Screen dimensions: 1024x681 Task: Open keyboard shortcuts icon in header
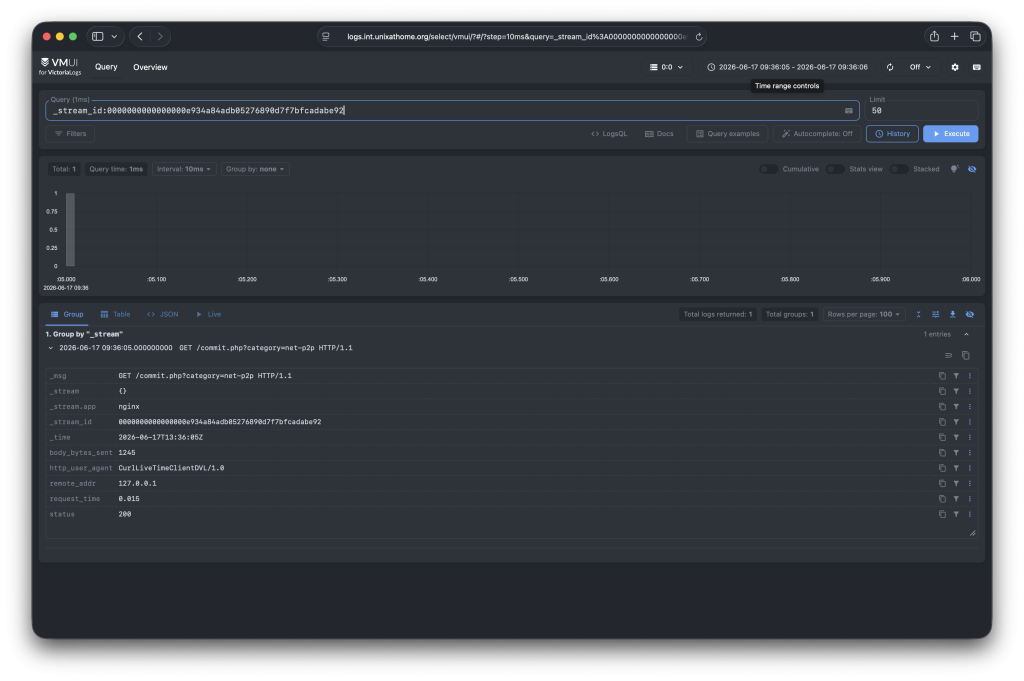point(976,67)
